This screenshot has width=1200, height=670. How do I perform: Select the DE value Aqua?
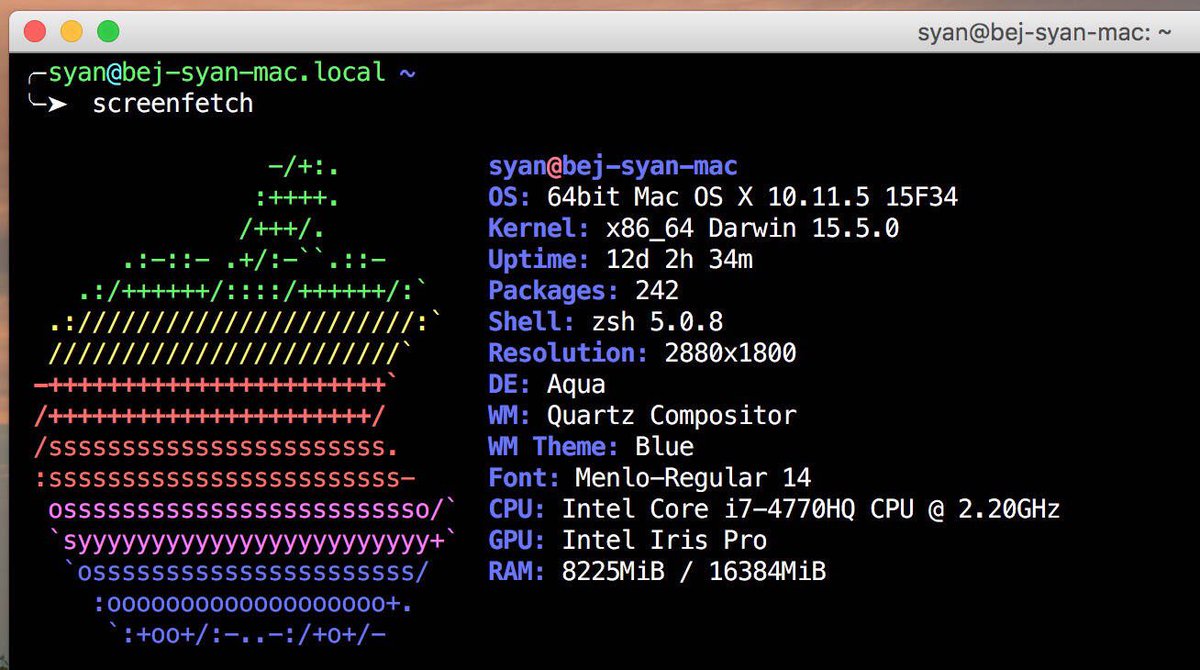pos(576,384)
